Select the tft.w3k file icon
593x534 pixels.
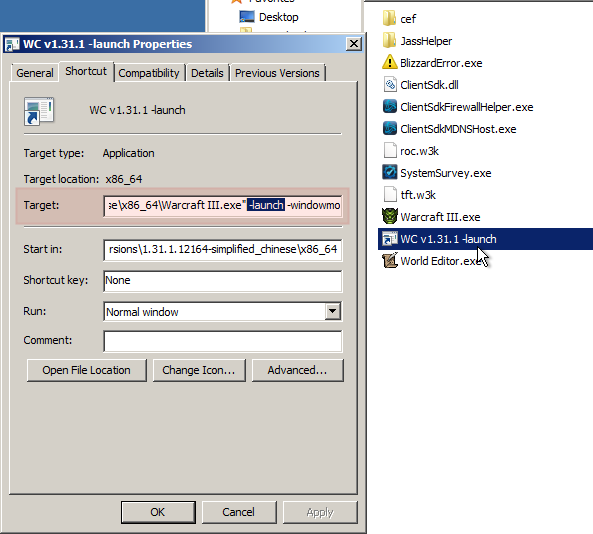pos(390,194)
